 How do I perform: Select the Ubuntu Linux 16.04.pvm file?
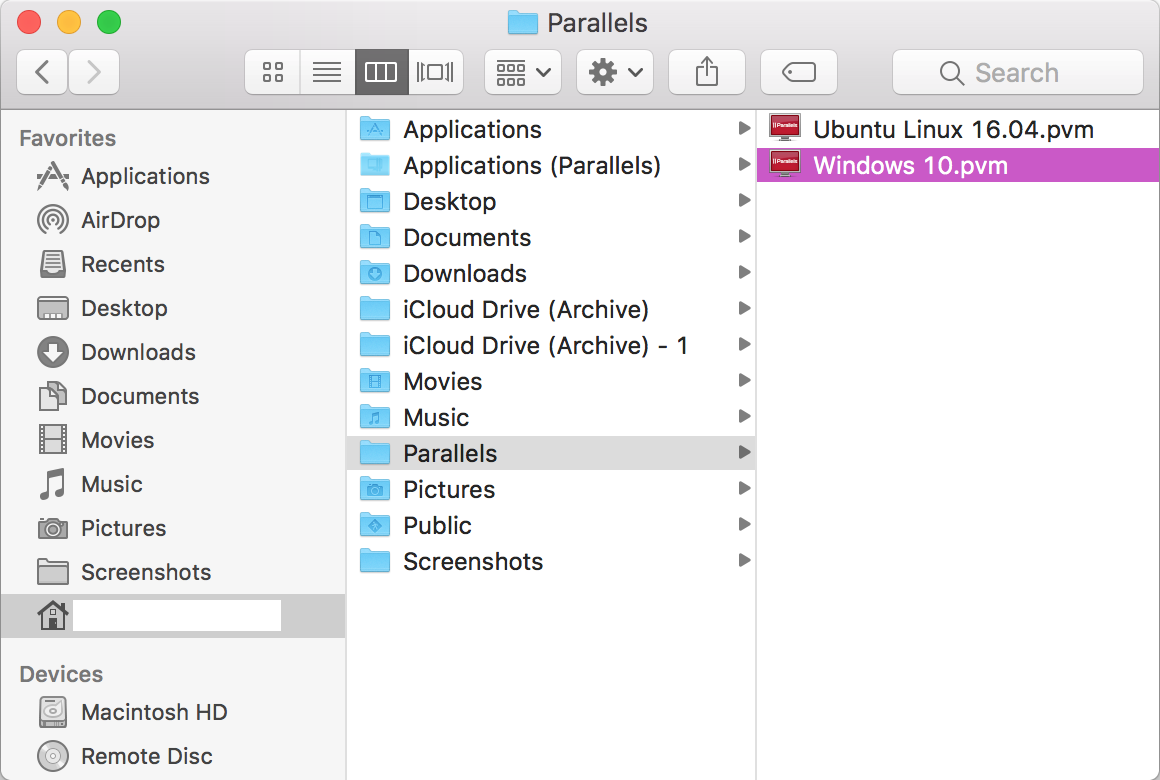pyautogui.click(x=953, y=129)
